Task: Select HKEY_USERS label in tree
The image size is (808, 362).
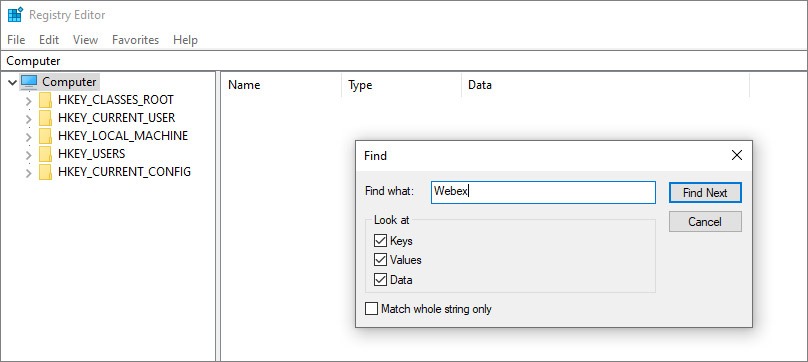Action: [x=91, y=154]
